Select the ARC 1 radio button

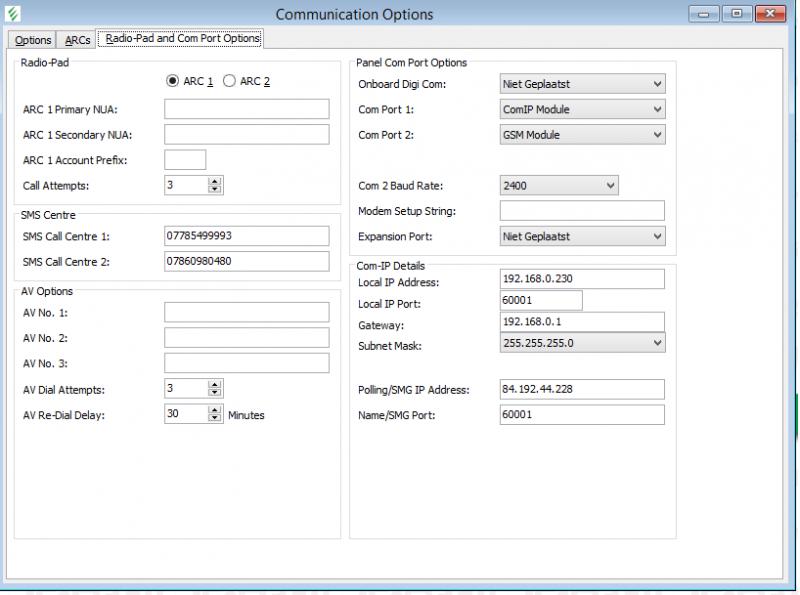point(173,81)
